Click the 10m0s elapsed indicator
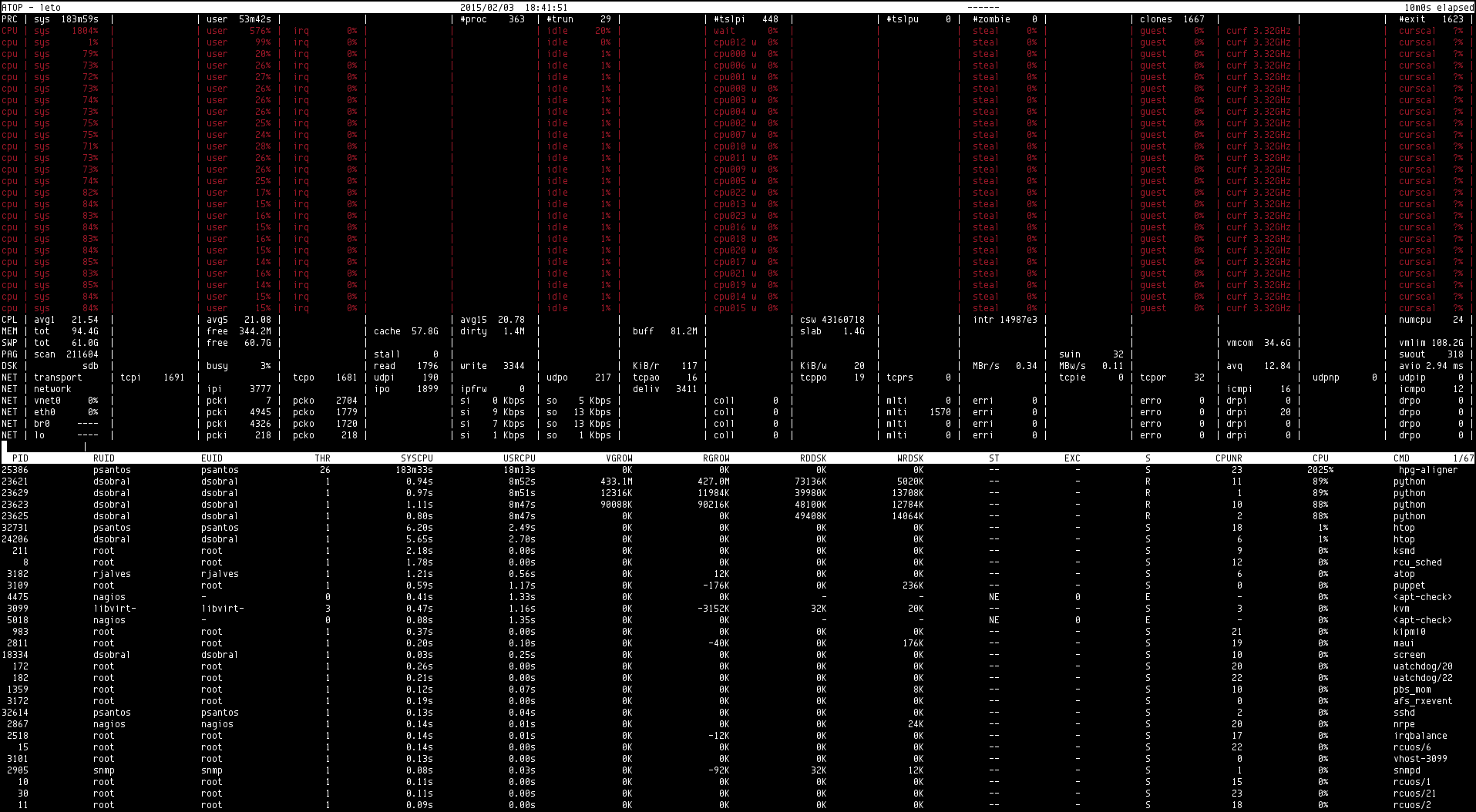The image size is (1476, 812). click(1439, 8)
